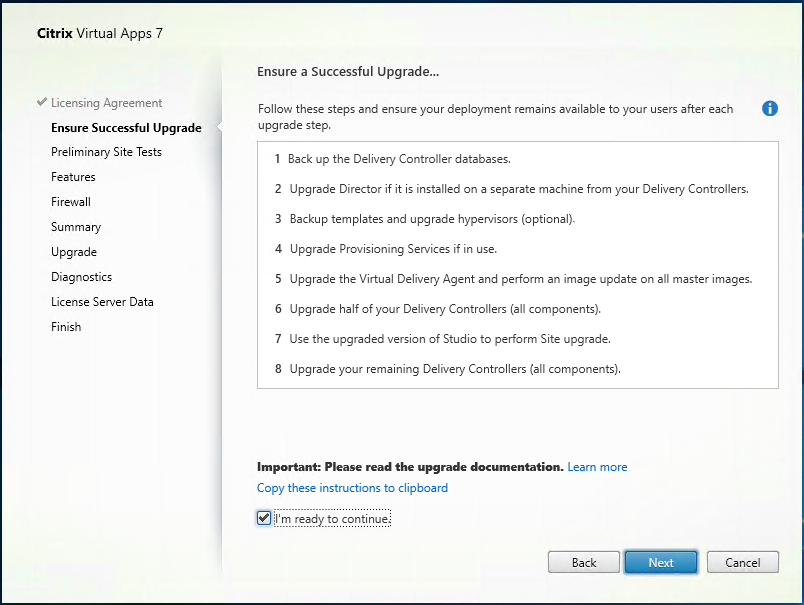This screenshot has height=605, width=804.
Task: Select the Upgrade step in sidebar
Action: coord(74,252)
